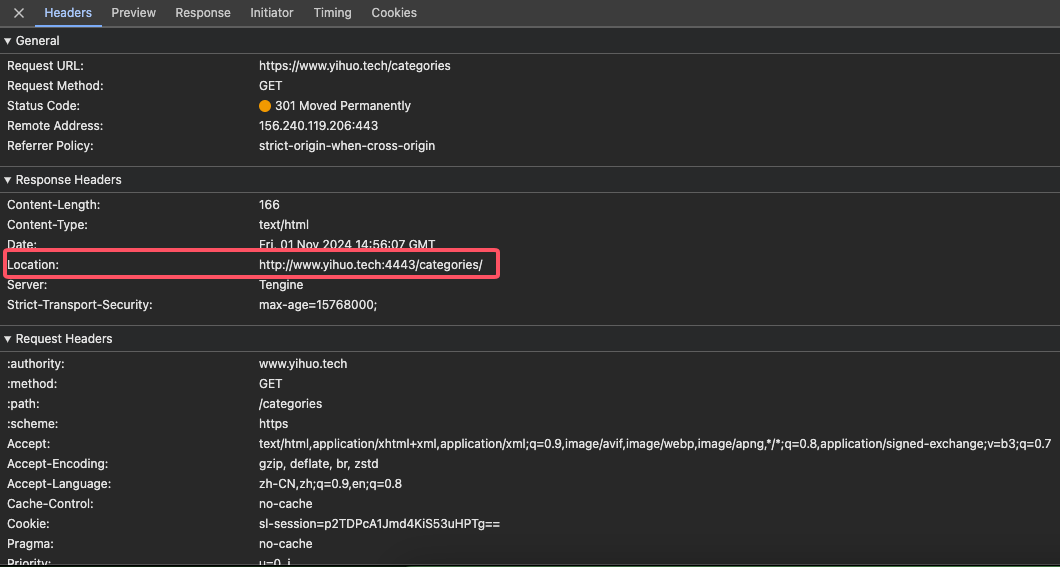The image size is (1060, 567).
Task: Click the Server header value Tengine
Action: click(x=281, y=285)
